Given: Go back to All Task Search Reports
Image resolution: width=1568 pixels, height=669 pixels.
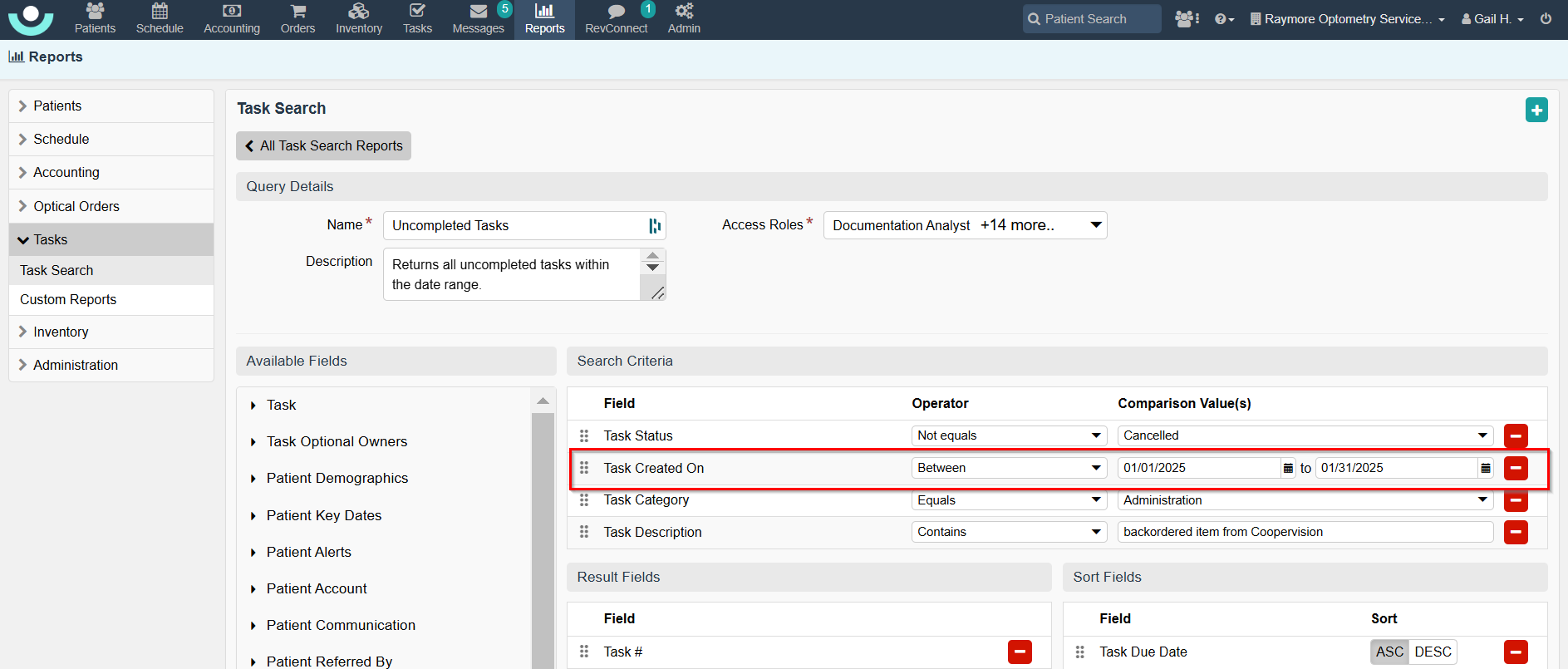Looking at the screenshot, I should 323,145.
